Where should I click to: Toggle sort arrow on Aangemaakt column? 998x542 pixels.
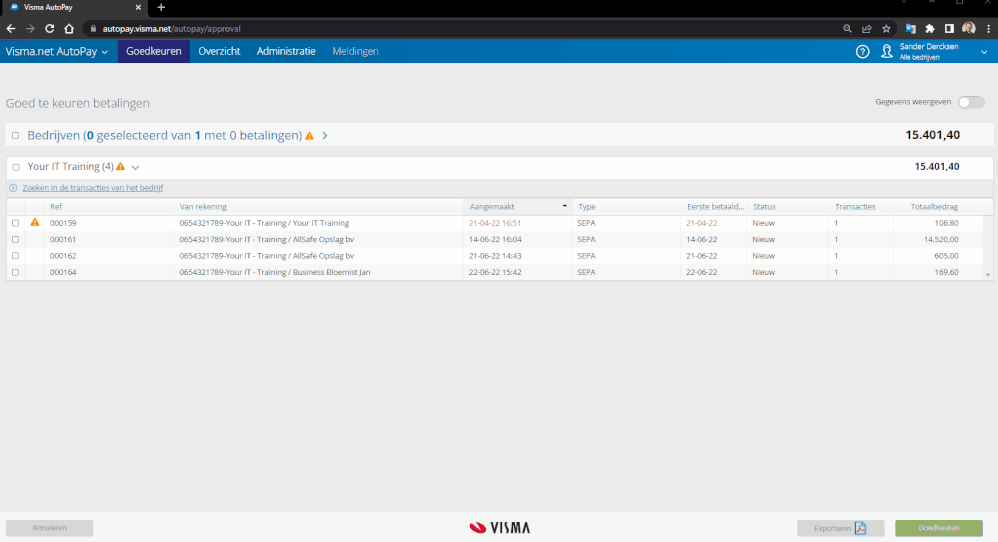click(x=565, y=206)
